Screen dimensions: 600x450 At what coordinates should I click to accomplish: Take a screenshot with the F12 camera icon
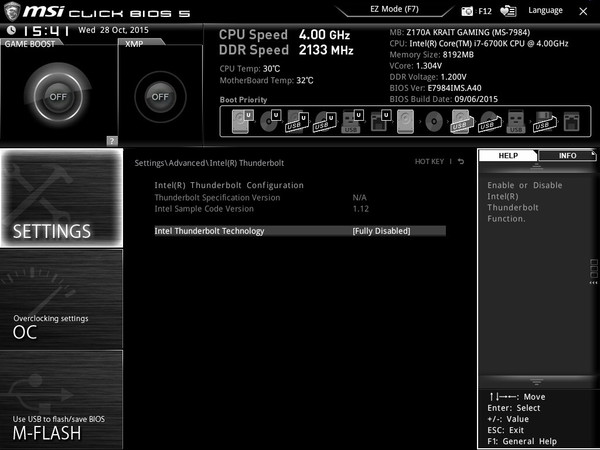click(467, 11)
